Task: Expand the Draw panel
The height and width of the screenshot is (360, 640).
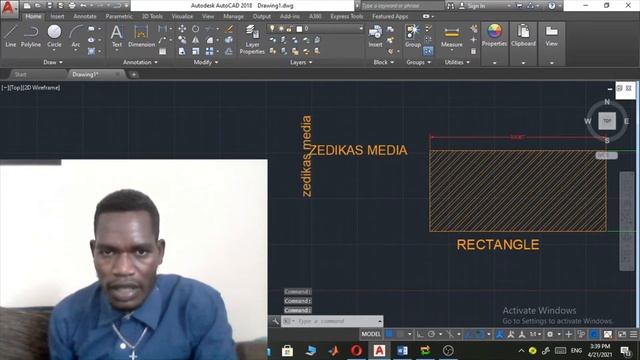Action: pos(53,62)
